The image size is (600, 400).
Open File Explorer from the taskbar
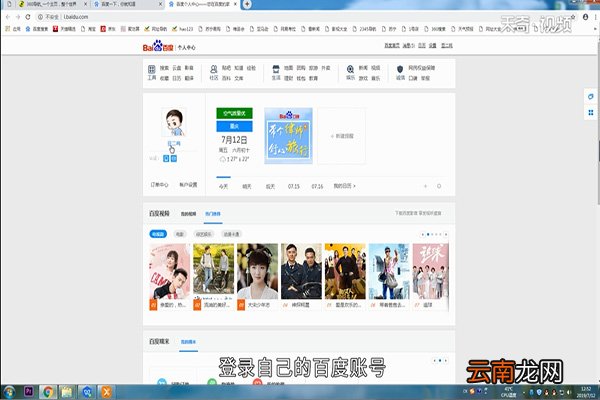pyautogui.click(x=67, y=392)
